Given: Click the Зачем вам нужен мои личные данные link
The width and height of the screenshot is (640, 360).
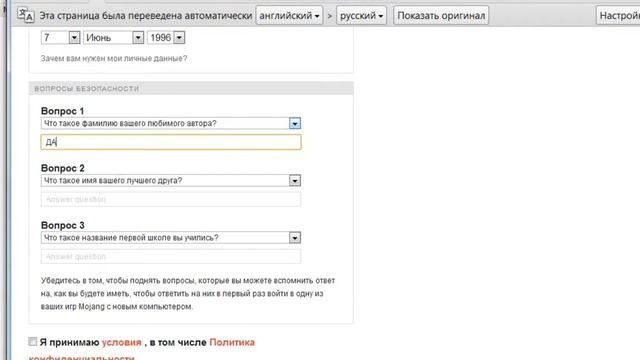Looking at the screenshot, I should click(114, 58).
